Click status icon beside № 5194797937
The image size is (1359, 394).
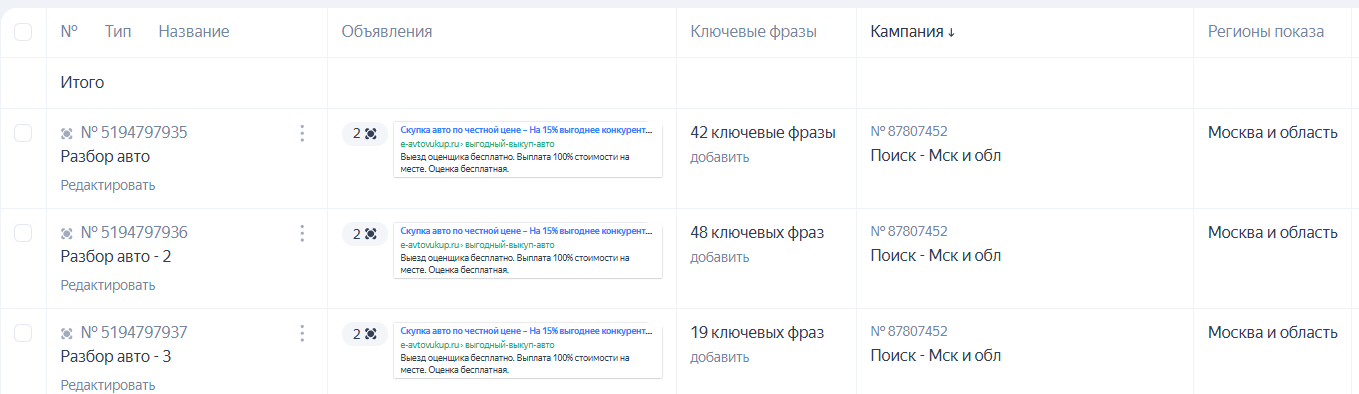(67, 333)
